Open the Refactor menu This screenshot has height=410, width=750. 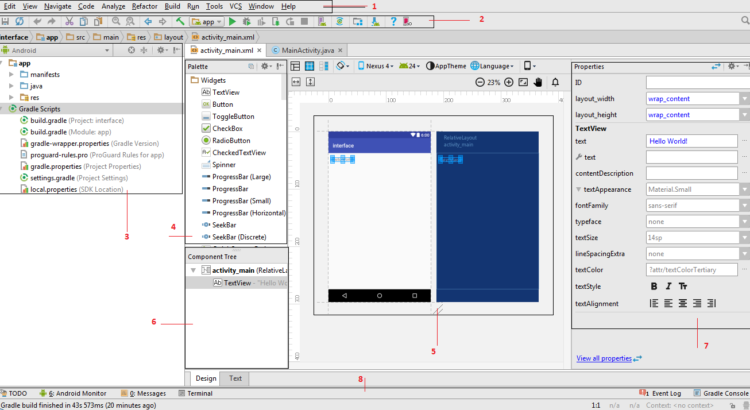[145, 6]
